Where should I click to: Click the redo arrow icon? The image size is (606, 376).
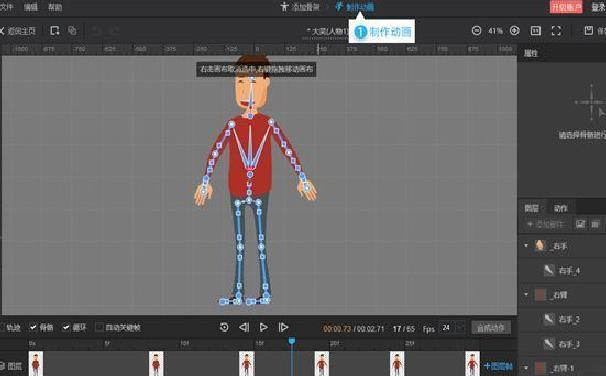click(114, 31)
